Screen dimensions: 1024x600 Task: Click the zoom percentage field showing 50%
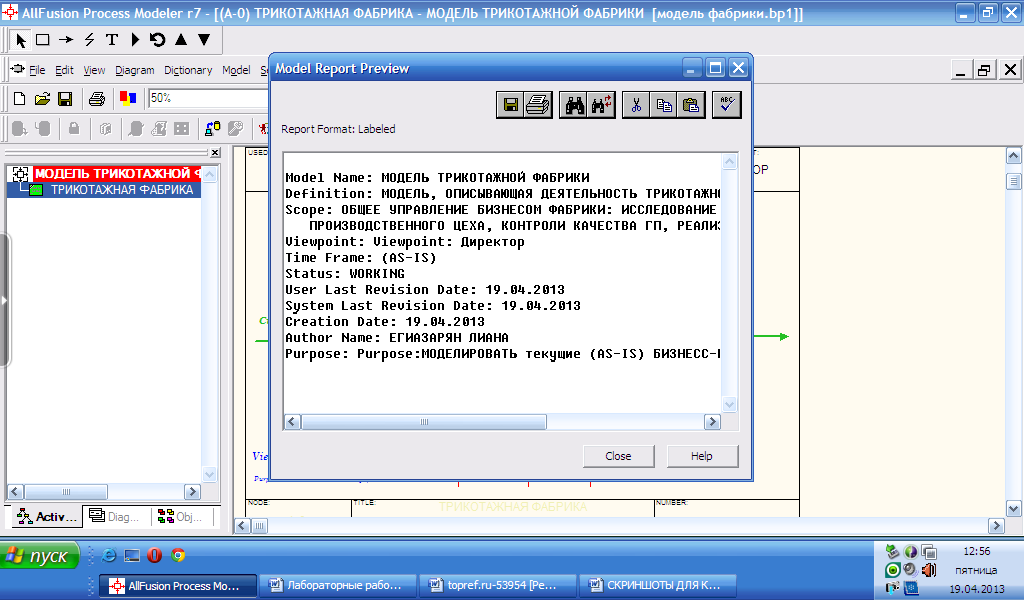(208, 98)
